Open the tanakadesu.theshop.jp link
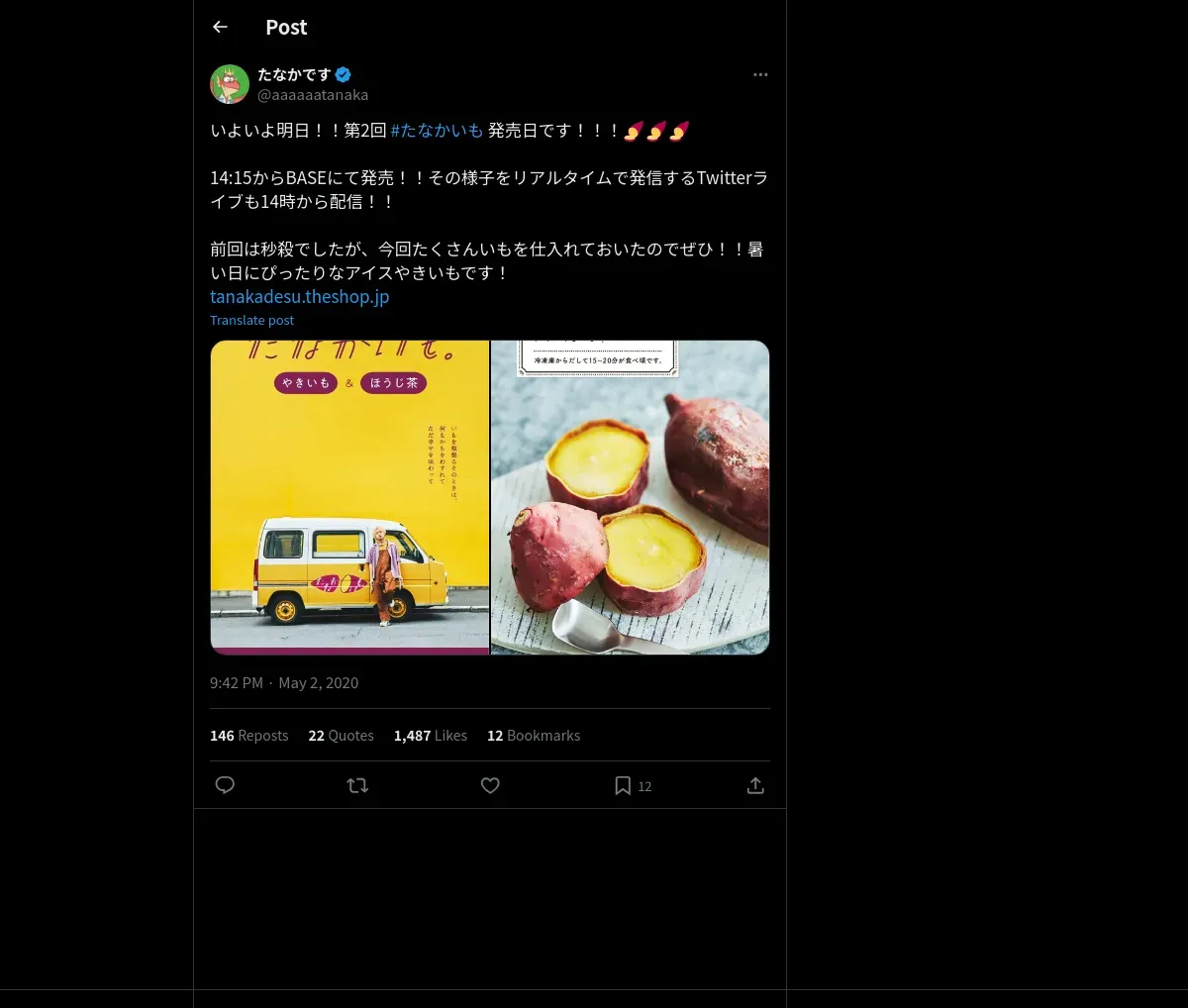1188x1008 pixels. click(299, 296)
